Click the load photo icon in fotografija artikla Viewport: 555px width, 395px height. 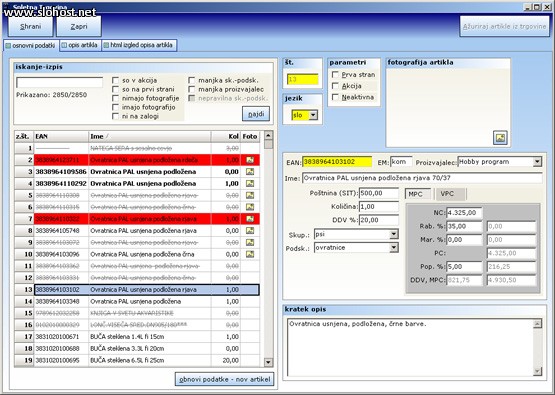point(500,137)
